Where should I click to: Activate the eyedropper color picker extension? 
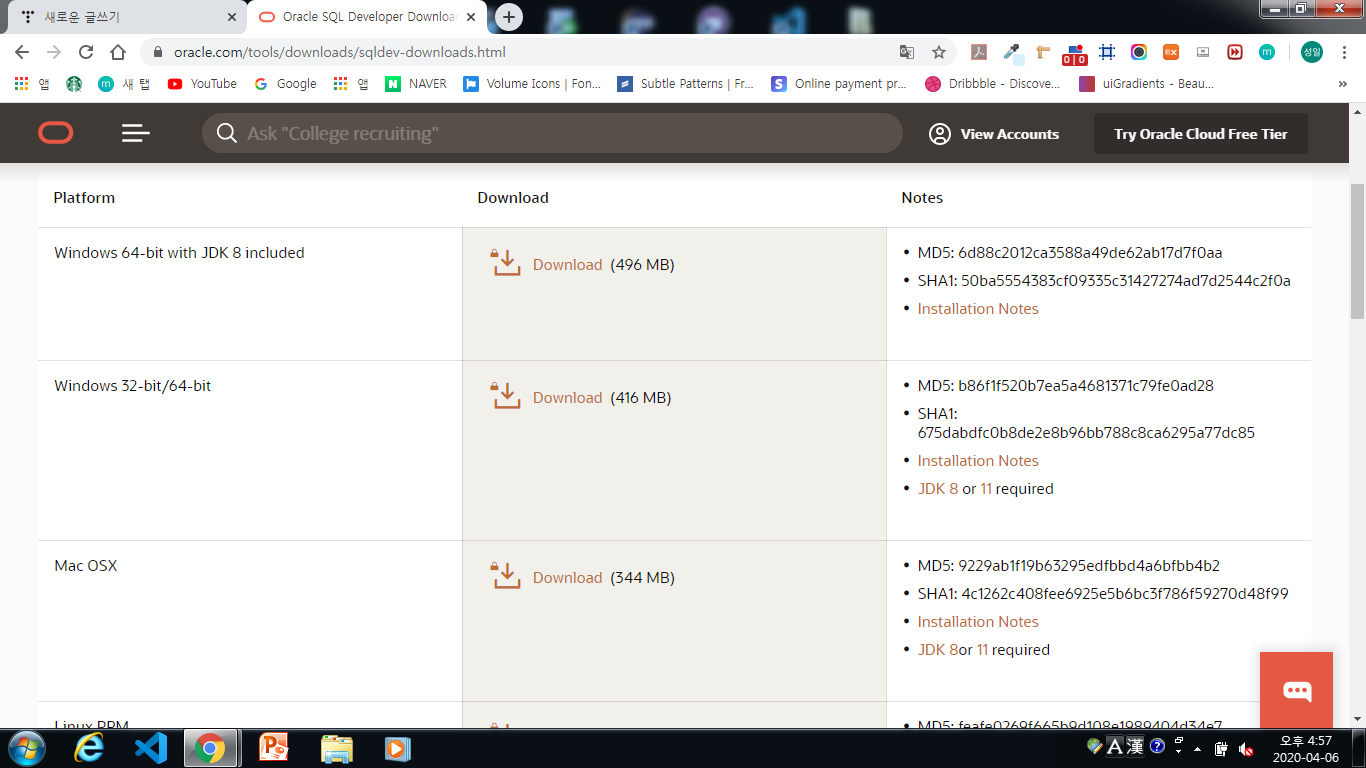(x=1012, y=52)
